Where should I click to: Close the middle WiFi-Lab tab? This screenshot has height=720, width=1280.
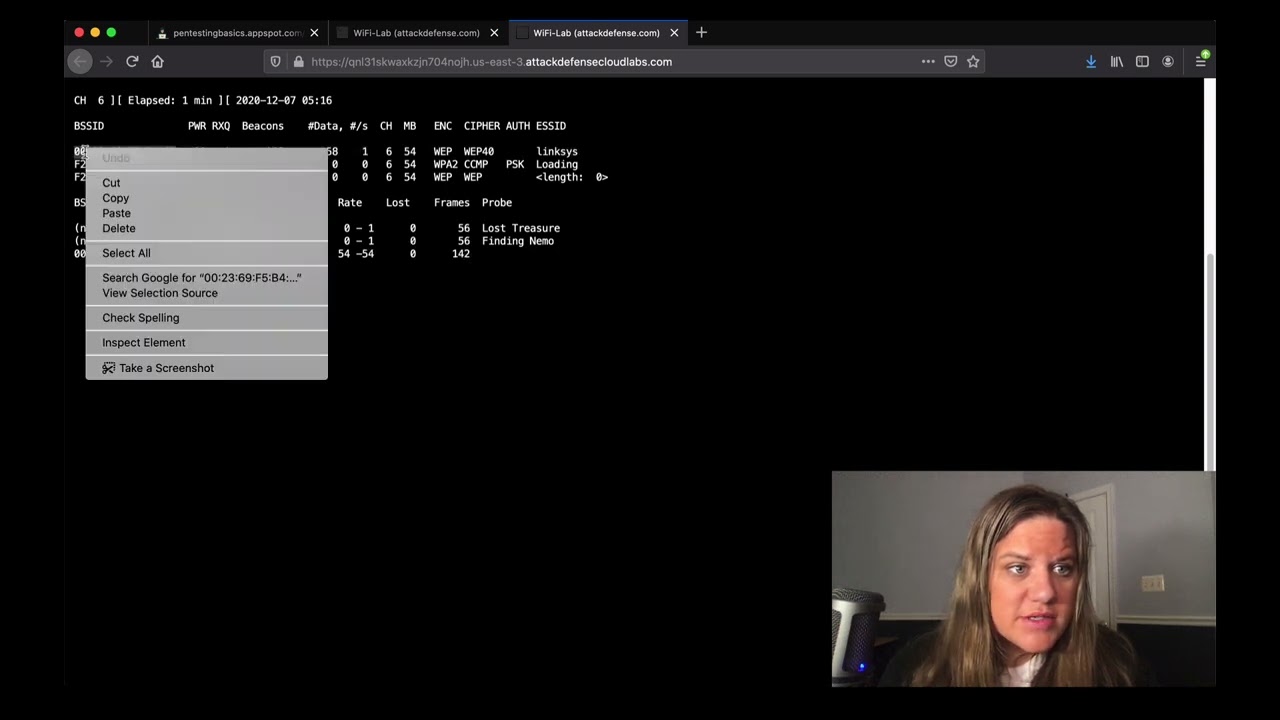494,33
